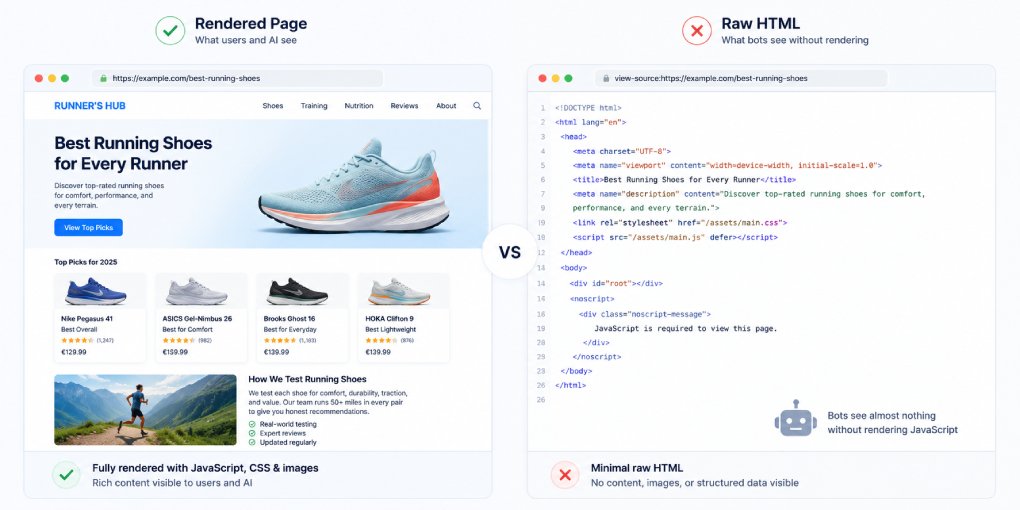Open the Shoes menu item
The height and width of the screenshot is (510, 1020).
[x=273, y=105]
